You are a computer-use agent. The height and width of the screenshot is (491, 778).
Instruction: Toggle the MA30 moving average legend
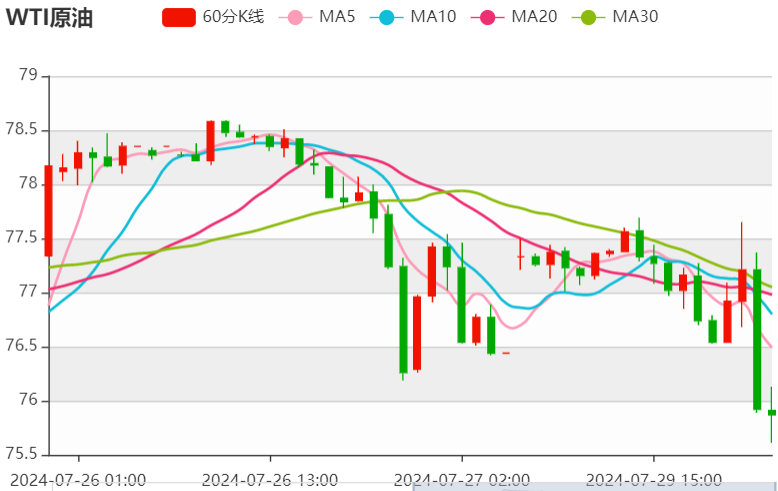click(615, 17)
